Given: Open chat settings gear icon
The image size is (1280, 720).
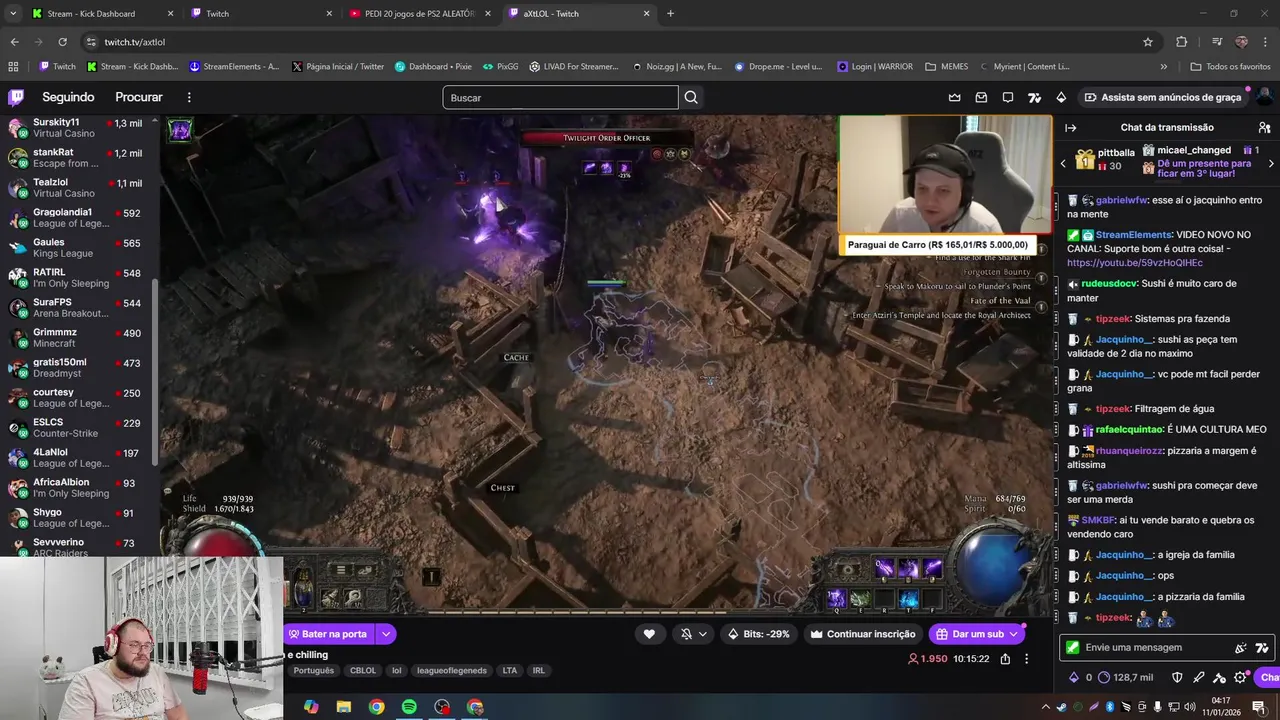Looking at the screenshot, I should (x=1241, y=677).
